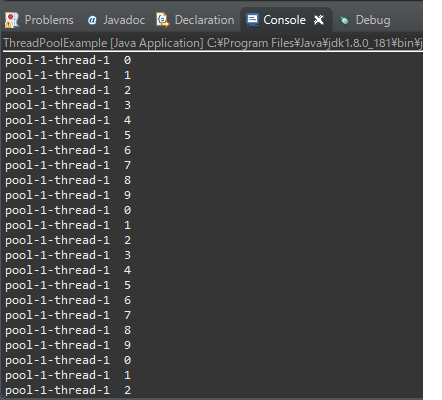Viewport: 442px width, 400px height.
Task: Show the Declaration tab
Action: [204, 20]
